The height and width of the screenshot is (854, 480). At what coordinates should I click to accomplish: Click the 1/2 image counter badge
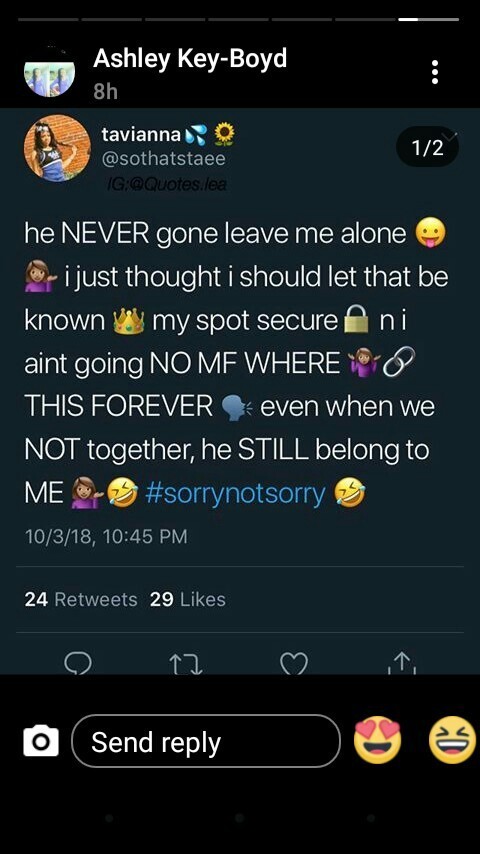click(x=427, y=147)
